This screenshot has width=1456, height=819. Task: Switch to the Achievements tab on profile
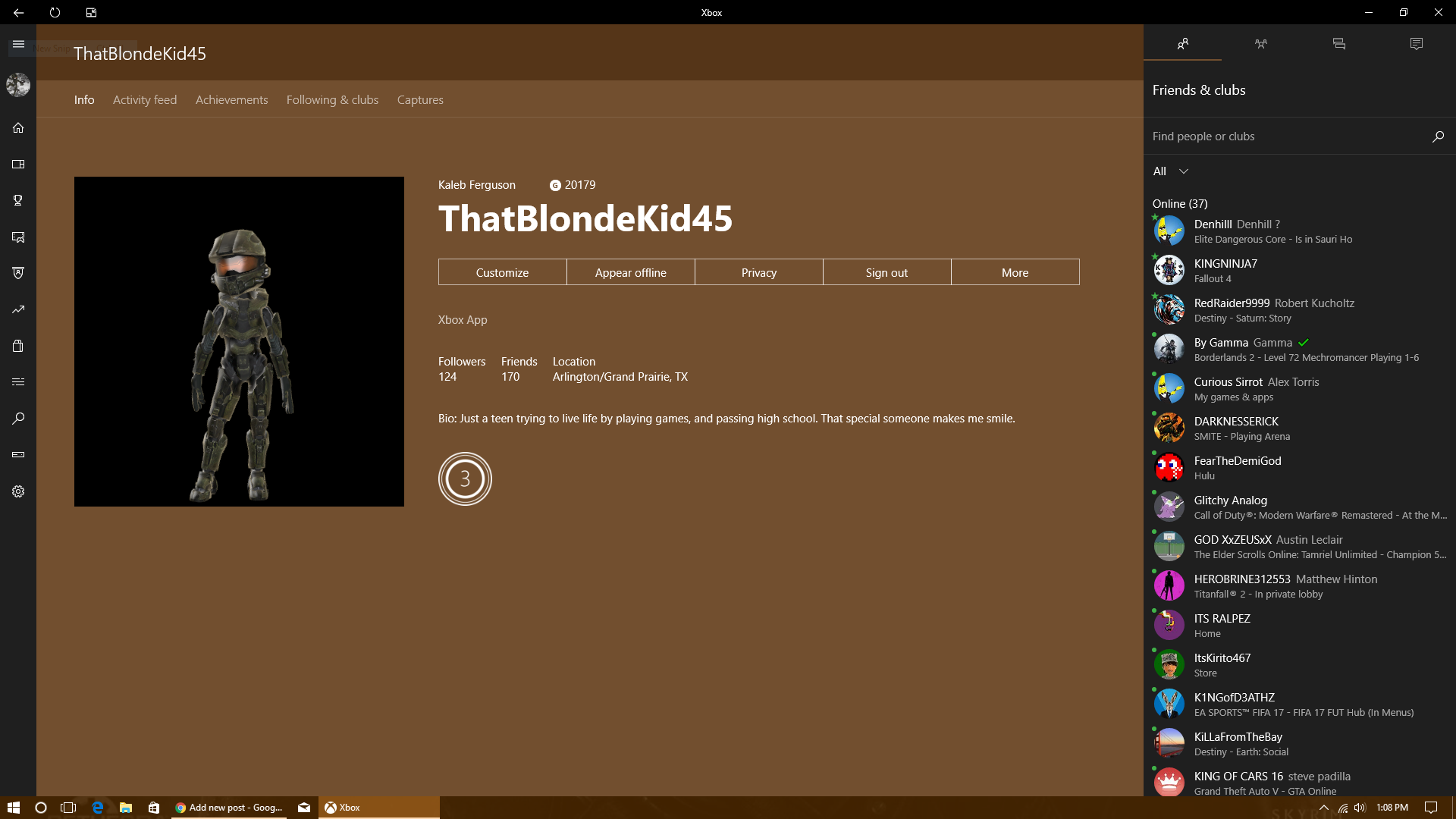point(232,99)
